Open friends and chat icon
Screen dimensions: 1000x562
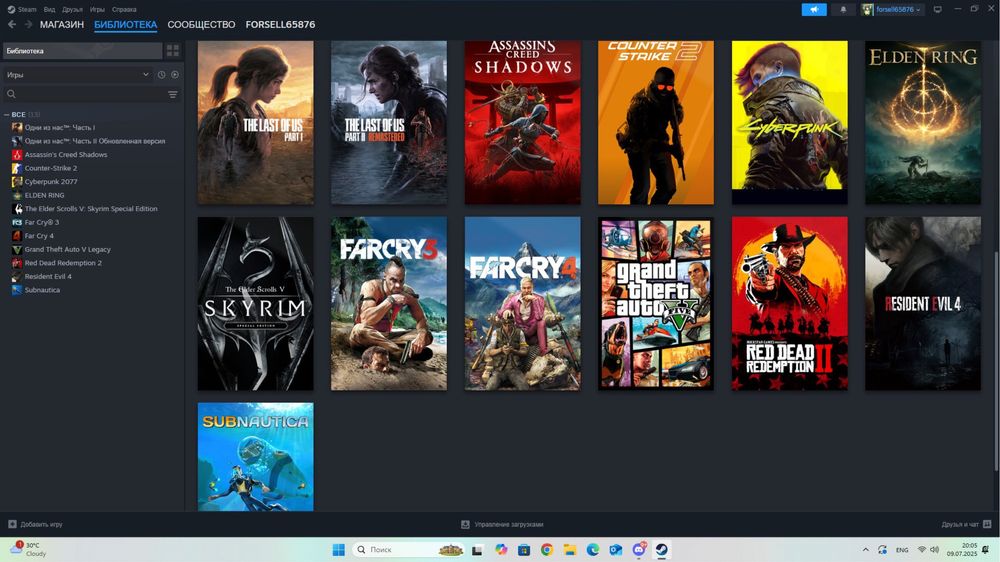coord(987,524)
